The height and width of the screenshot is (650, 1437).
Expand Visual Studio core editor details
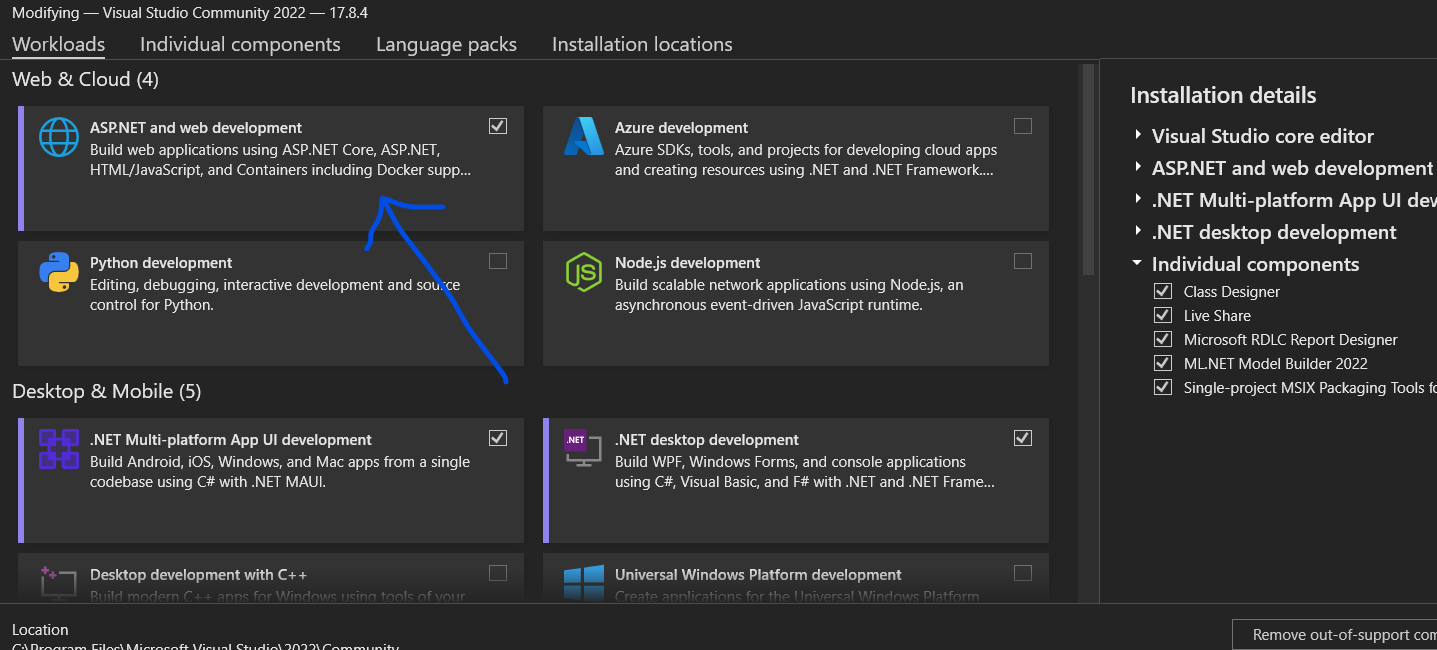pyautogui.click(x=1138, y=136)
